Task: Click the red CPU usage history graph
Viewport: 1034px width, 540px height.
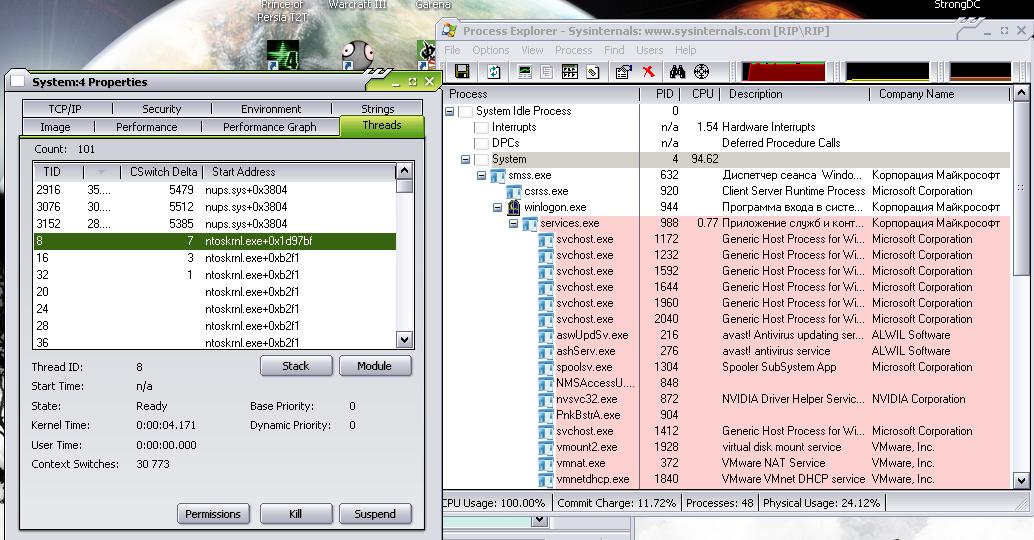Action: click(783, 72)
